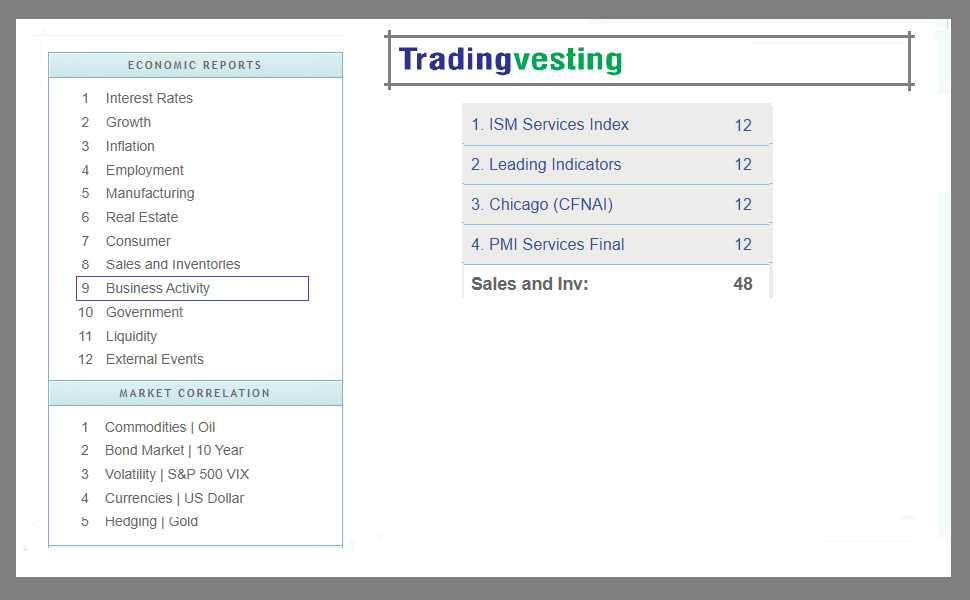Go to Employment economic report

tap(145, 170)
